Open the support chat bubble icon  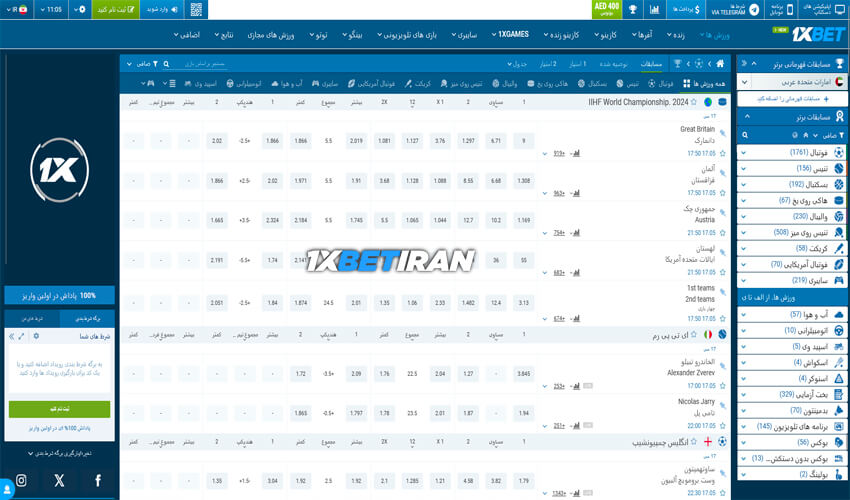(x=6, y=489)
